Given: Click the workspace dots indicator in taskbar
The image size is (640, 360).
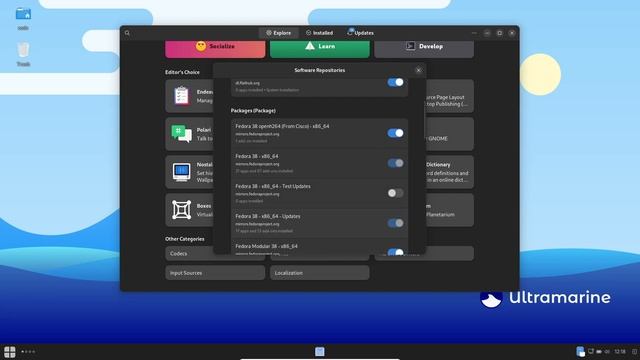Looking at the screenshot, I should click(28, 351).
